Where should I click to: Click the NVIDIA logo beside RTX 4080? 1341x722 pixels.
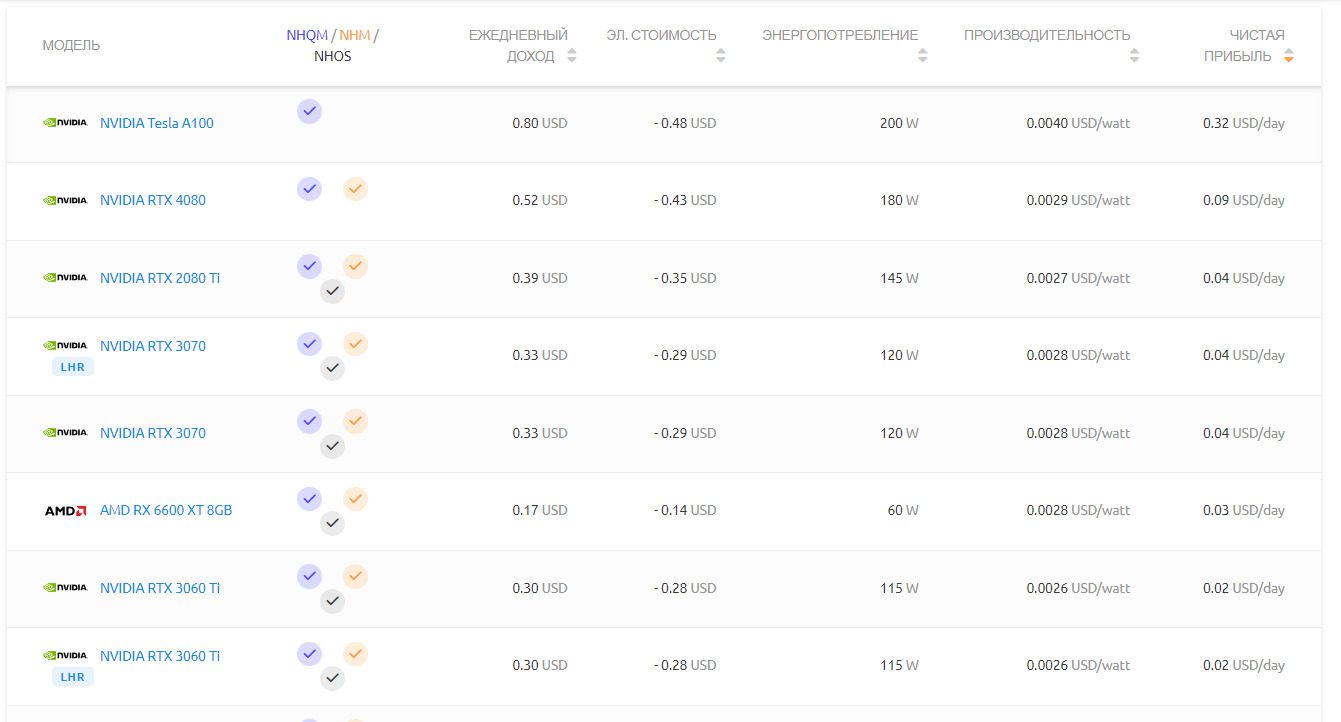[65, 200]
